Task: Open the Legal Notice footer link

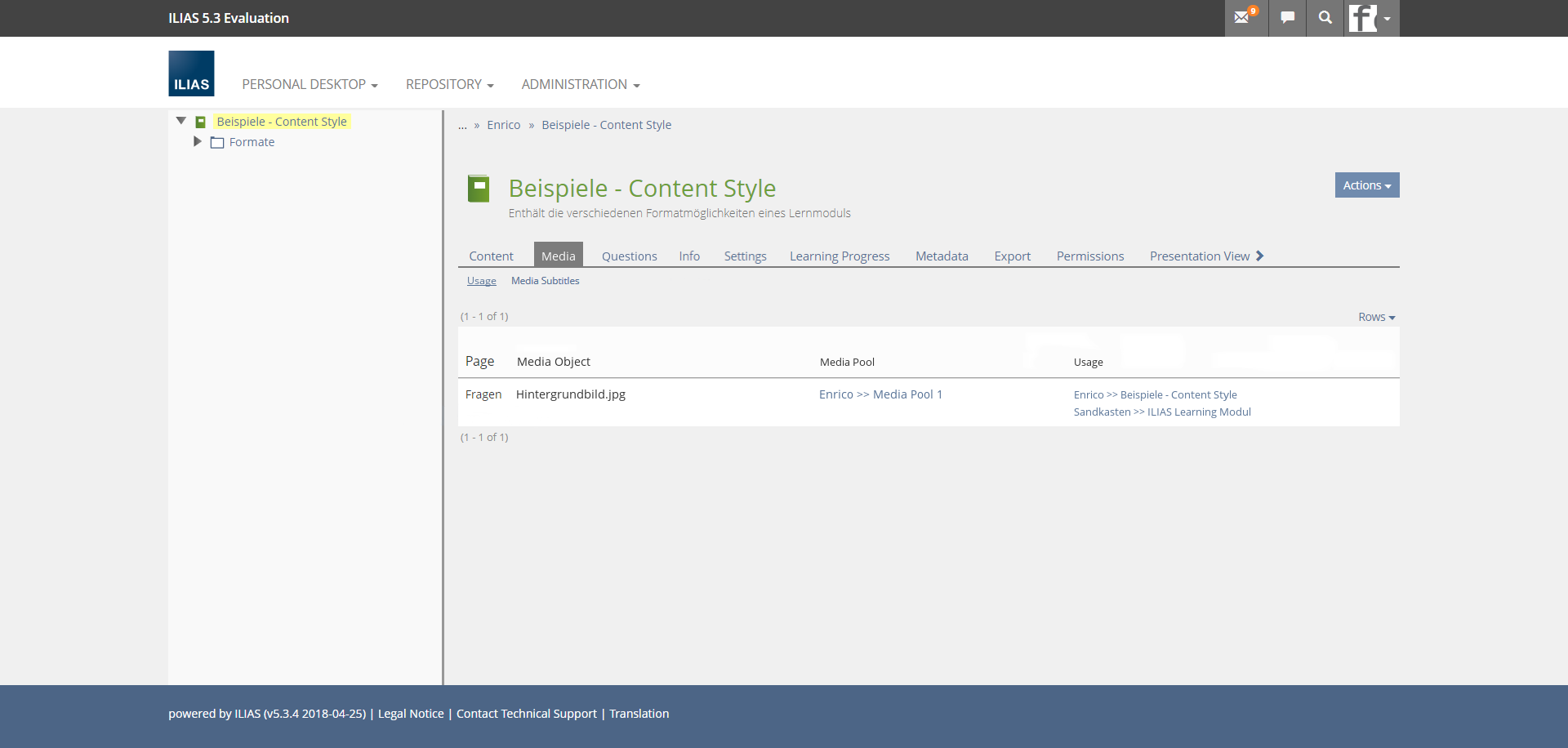Action: pyautogui.click(x=411, y=714)
